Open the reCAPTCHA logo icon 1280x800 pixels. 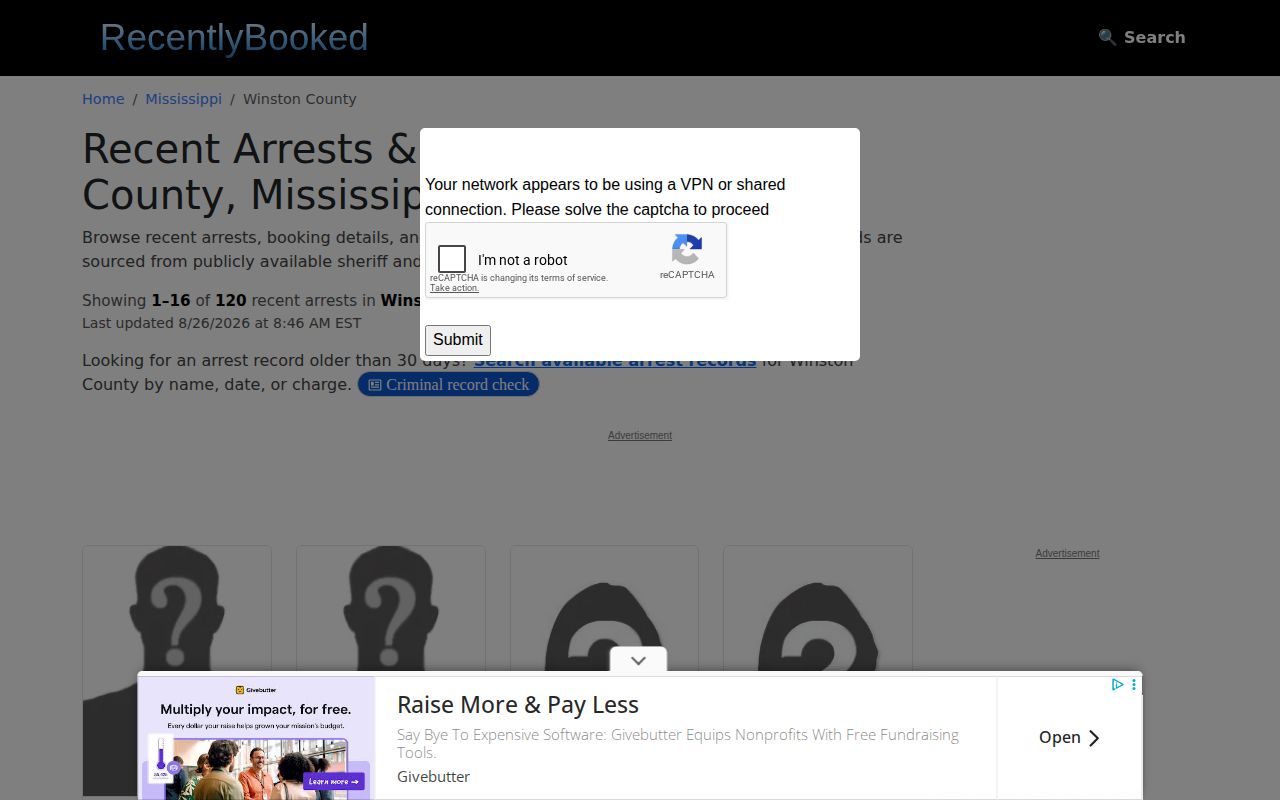tap(687, 249)
